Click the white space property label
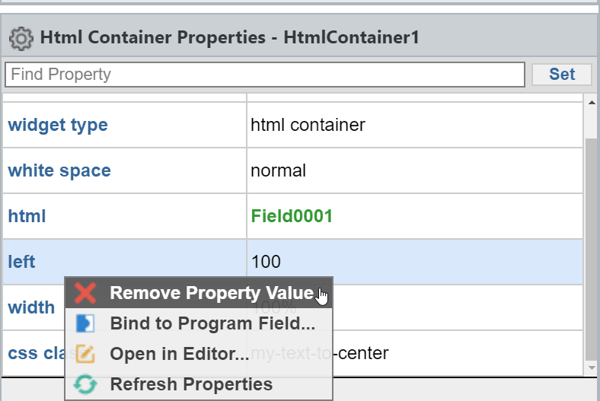600x401 pixels. click(59, 171)
